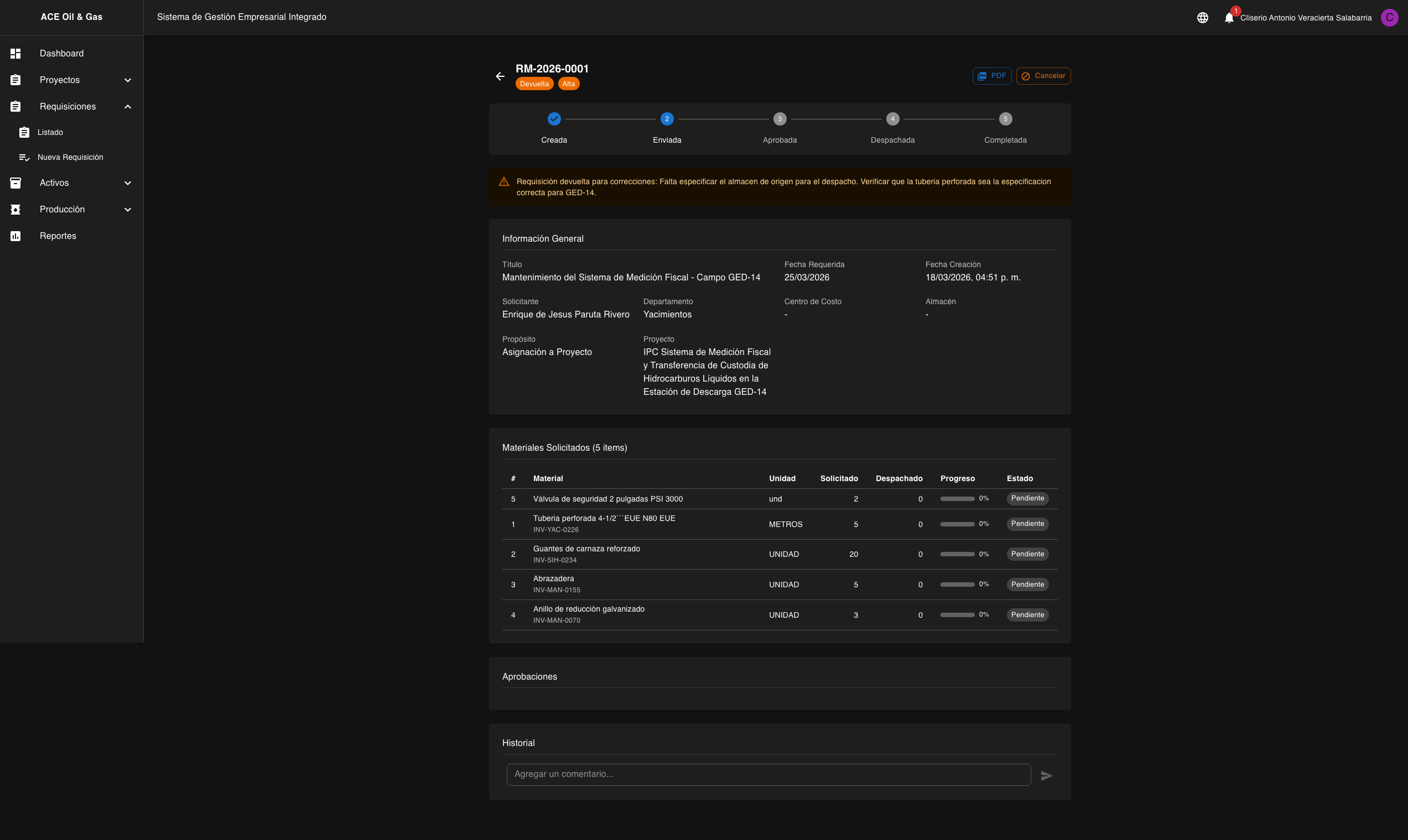Download the requisition as PDF
This screenshot has height=840, width=1408.
coord(991,76)
